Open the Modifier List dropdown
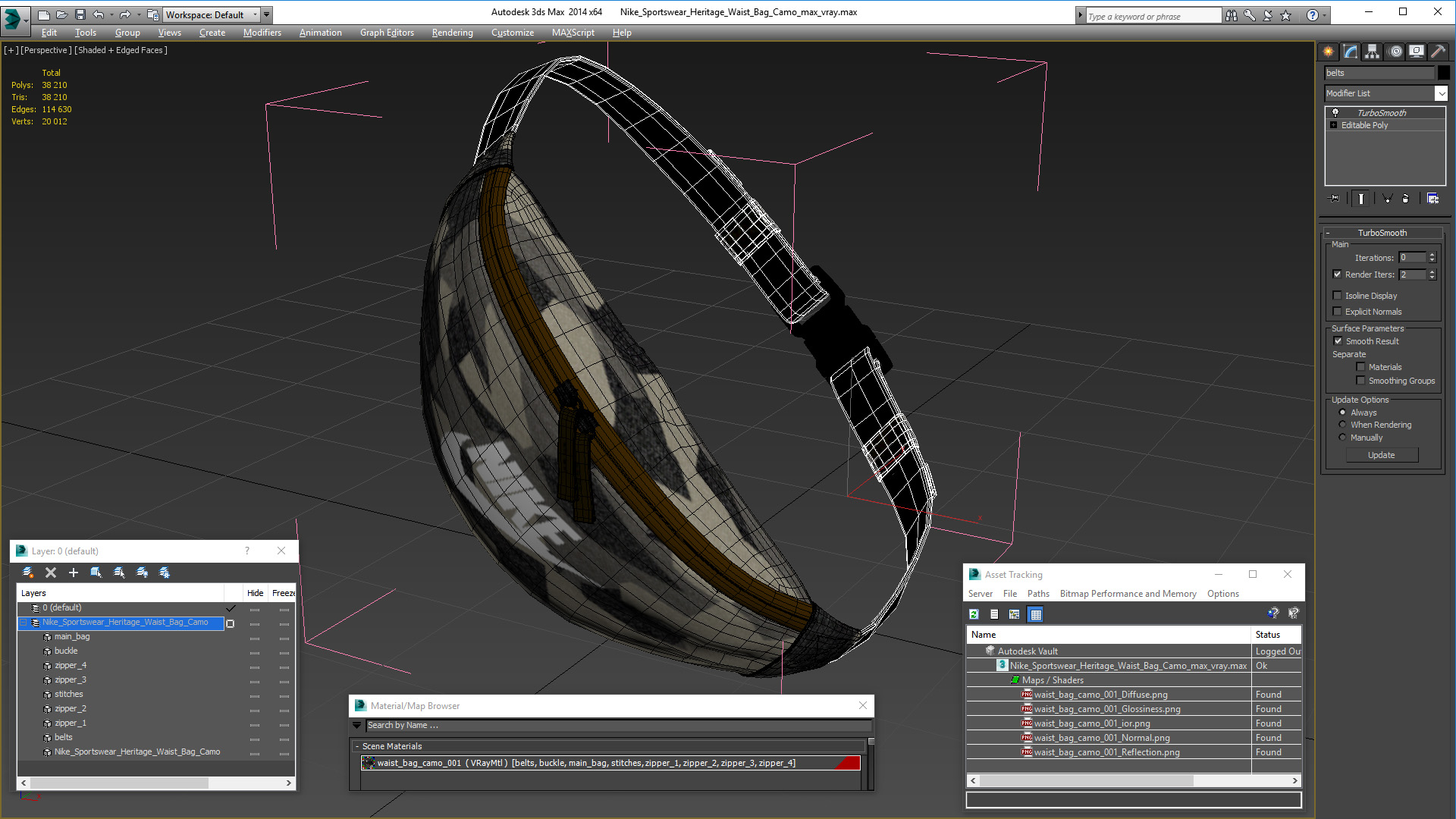The image size is (1456, 819). click(1441, 93)
